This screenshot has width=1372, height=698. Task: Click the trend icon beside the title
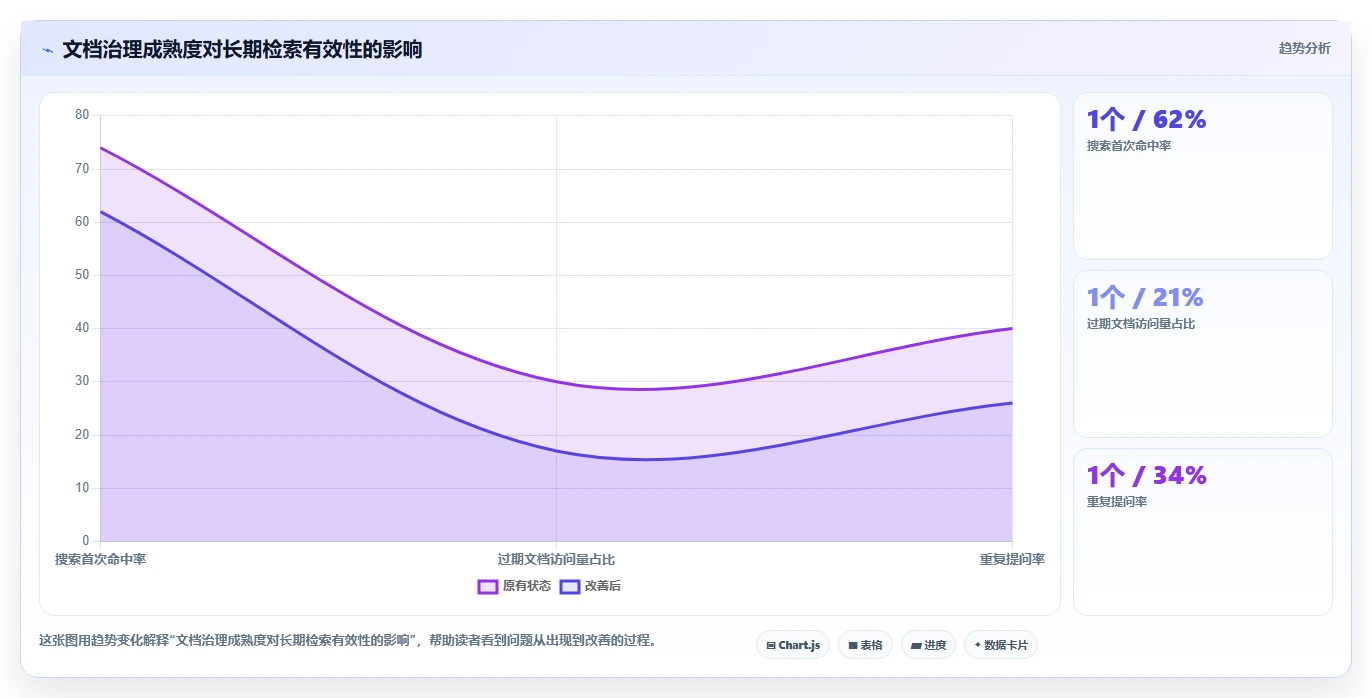tap(47, 49)
